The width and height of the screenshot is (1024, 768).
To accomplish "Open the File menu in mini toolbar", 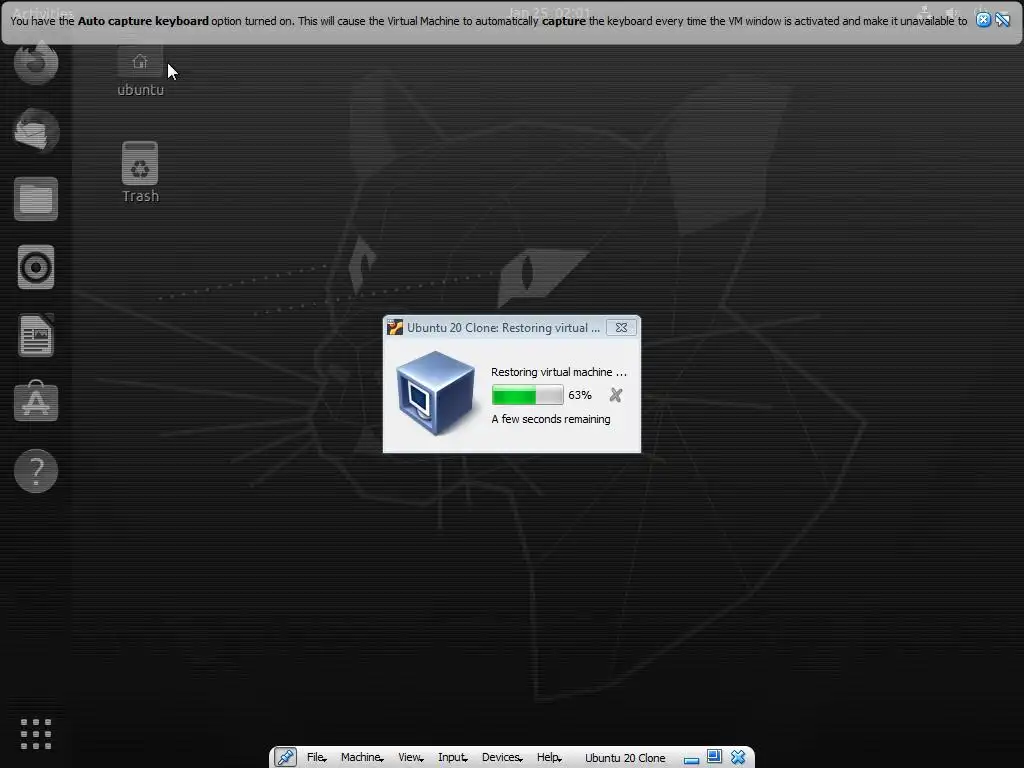I will point(317,758).
